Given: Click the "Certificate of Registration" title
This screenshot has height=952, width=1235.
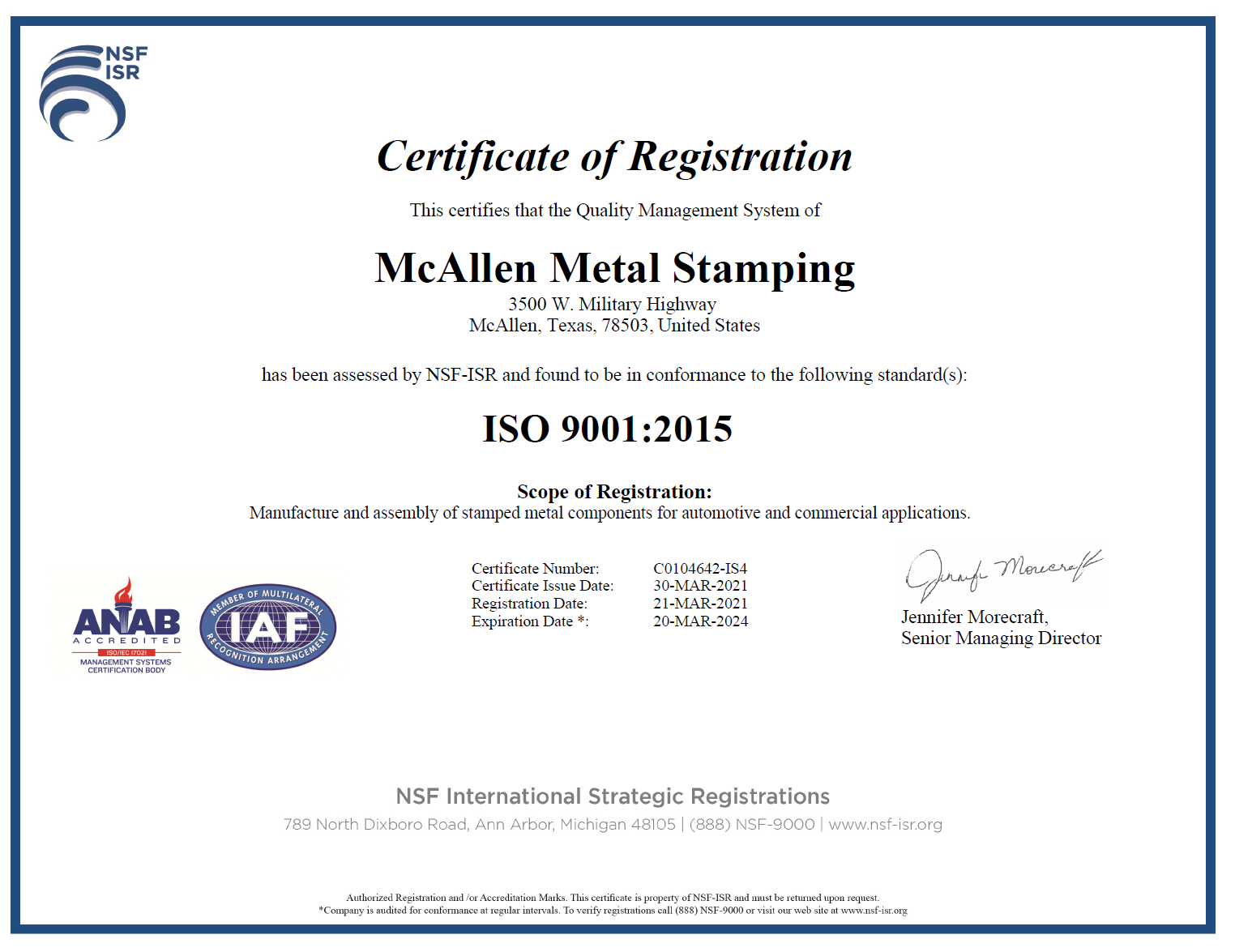Looking at the screenshot, I should 615,156.
